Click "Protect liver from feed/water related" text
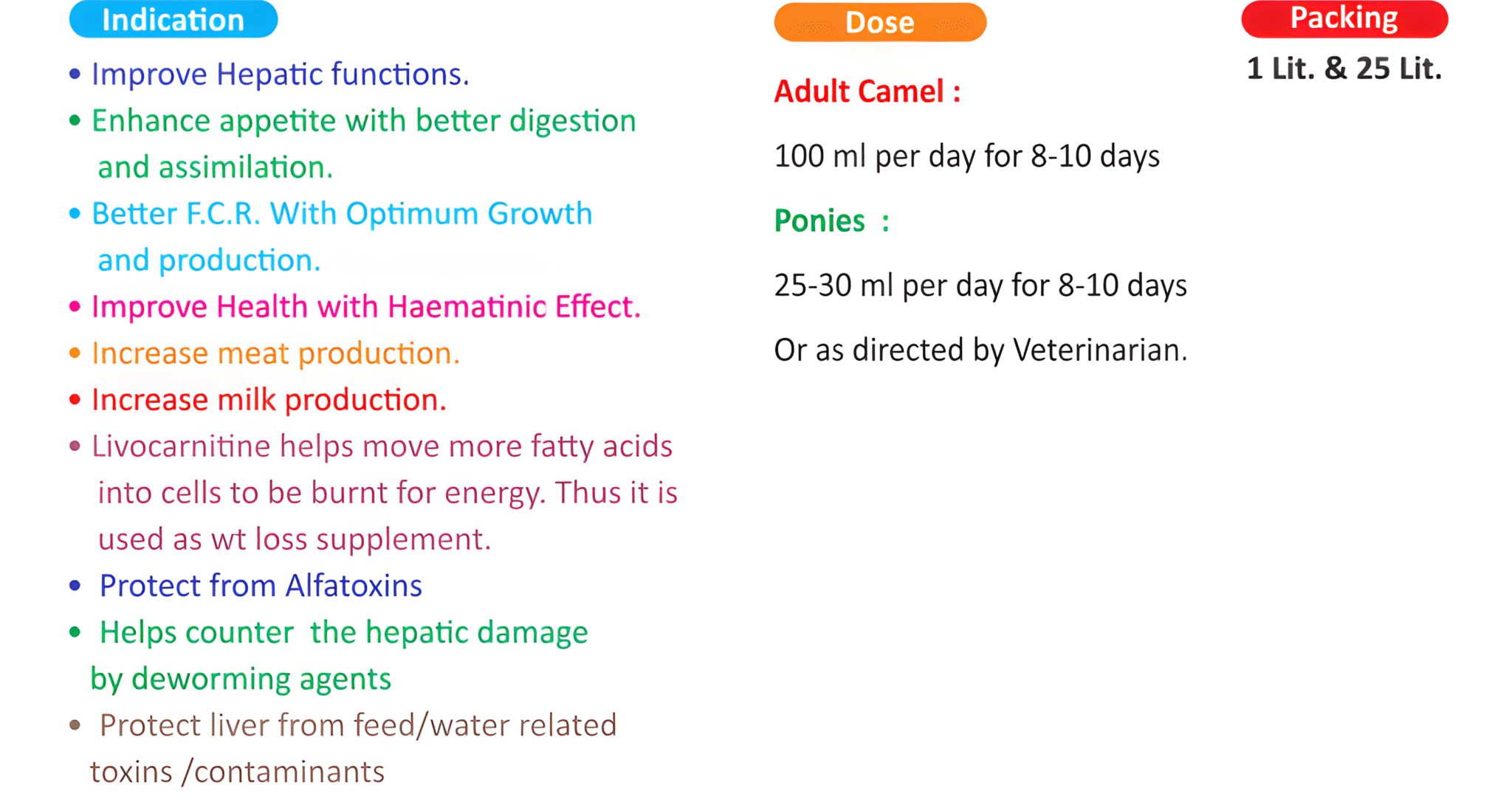This screenshot has height=808, width=1512. point(357,725)
